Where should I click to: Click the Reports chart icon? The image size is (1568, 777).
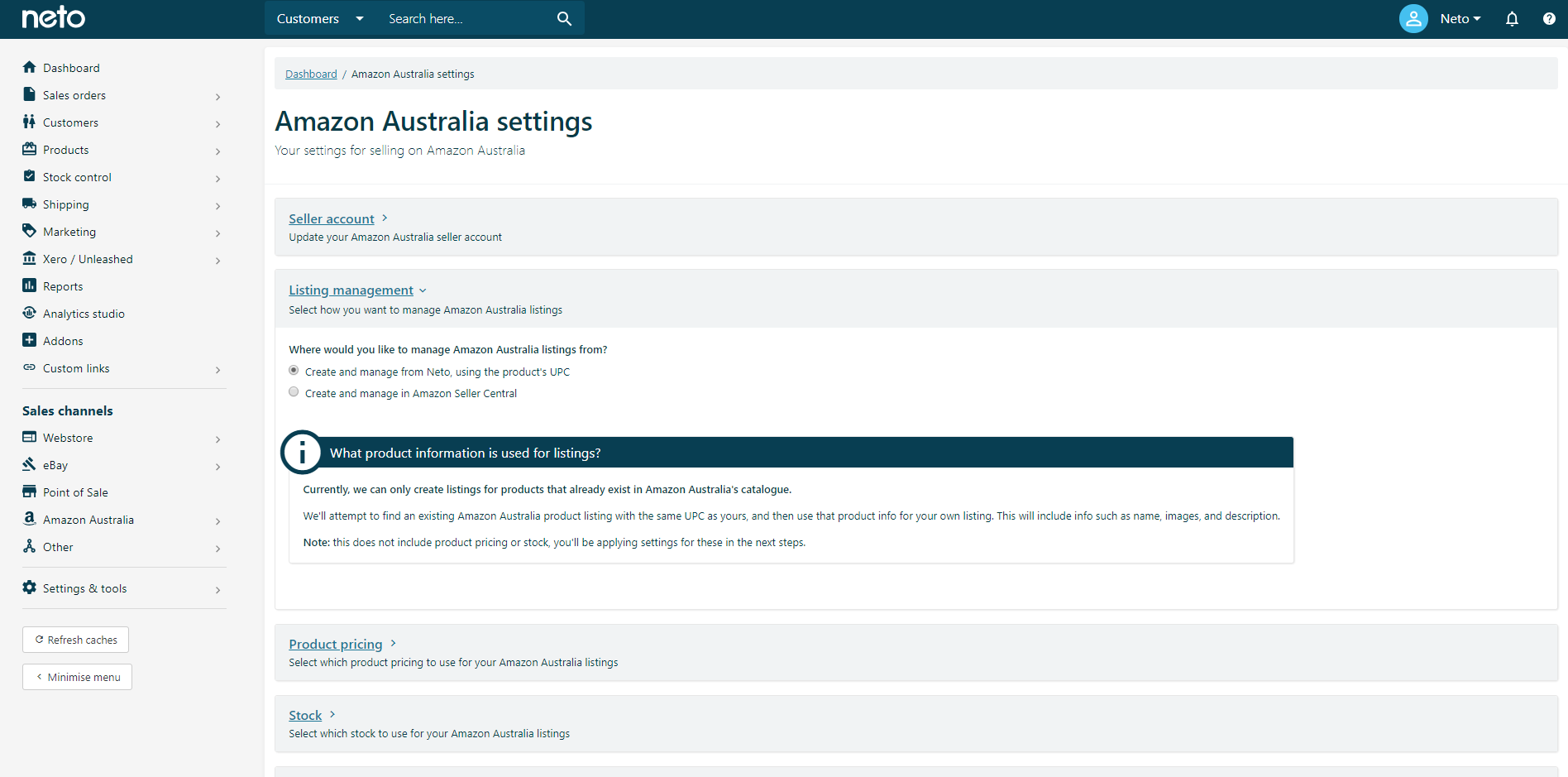click(x=30, y=285)
